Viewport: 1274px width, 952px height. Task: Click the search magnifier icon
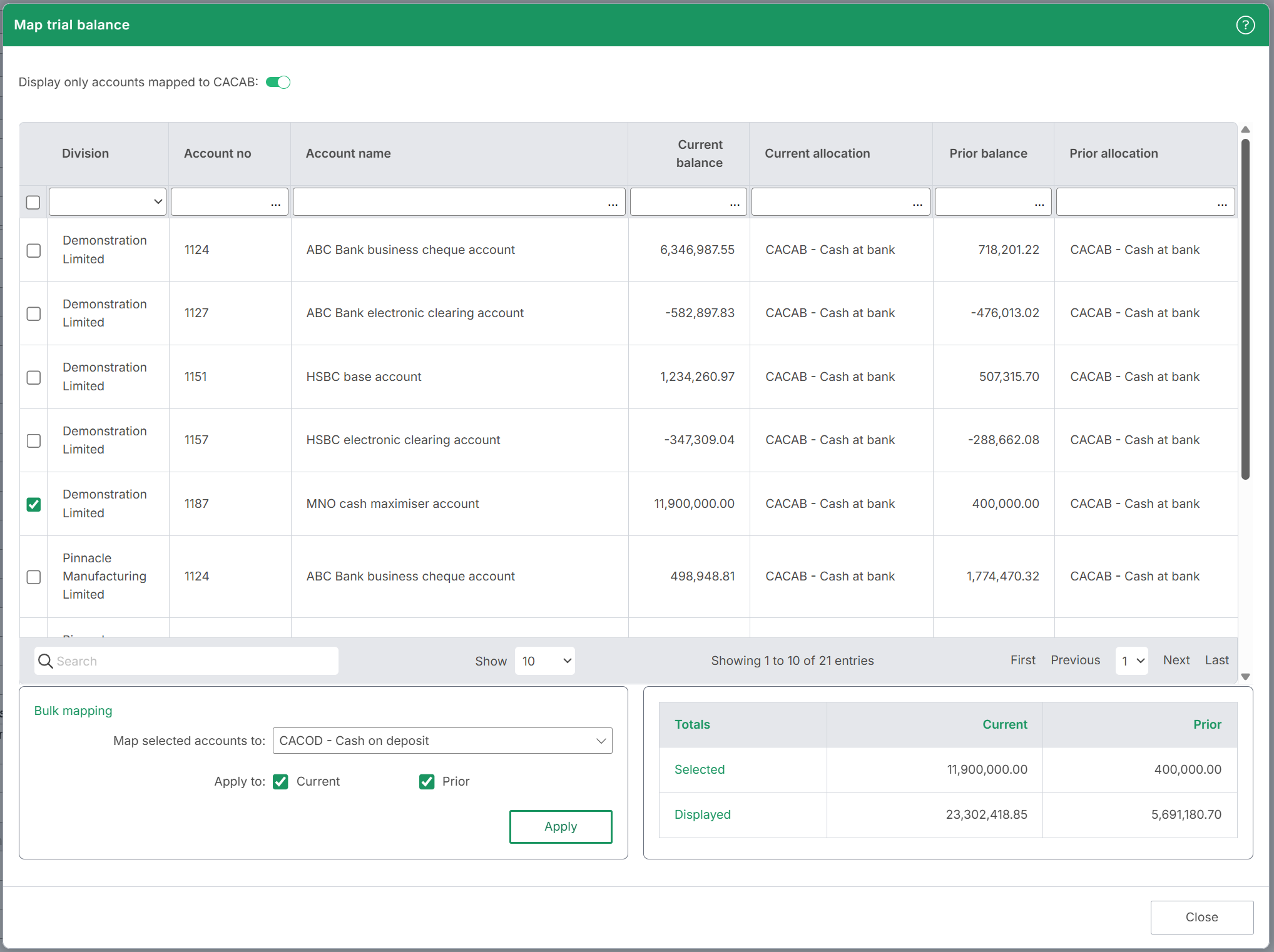(46, 661)
